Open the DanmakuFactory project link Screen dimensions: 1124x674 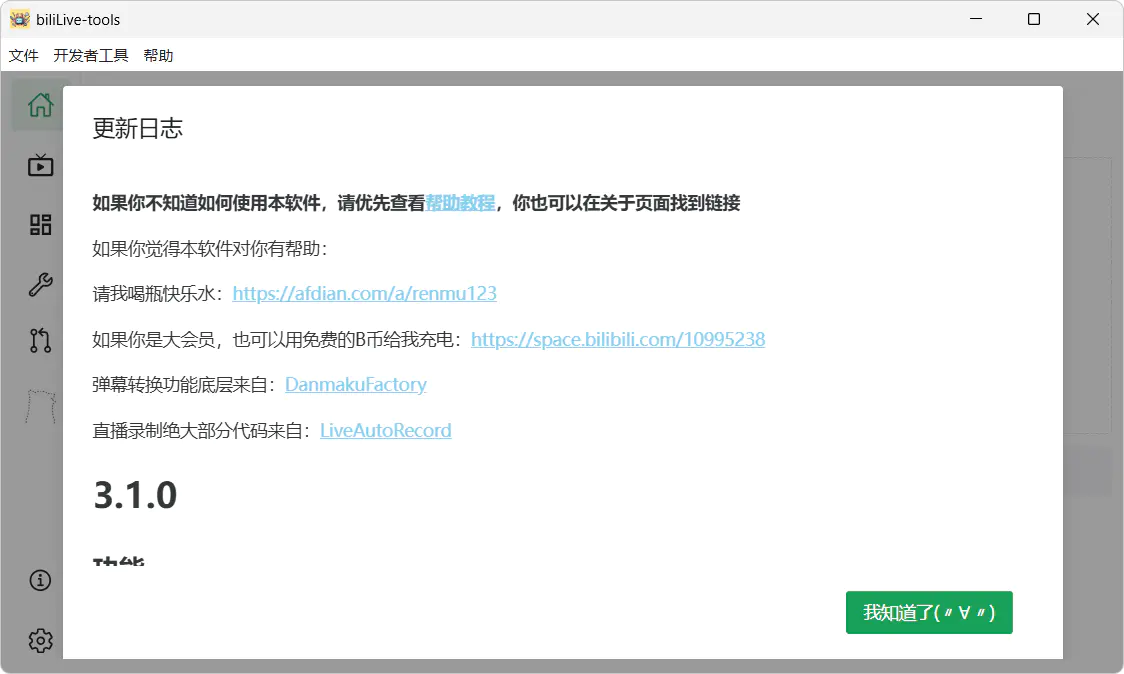pyautogui.click(x=355, y=384)
